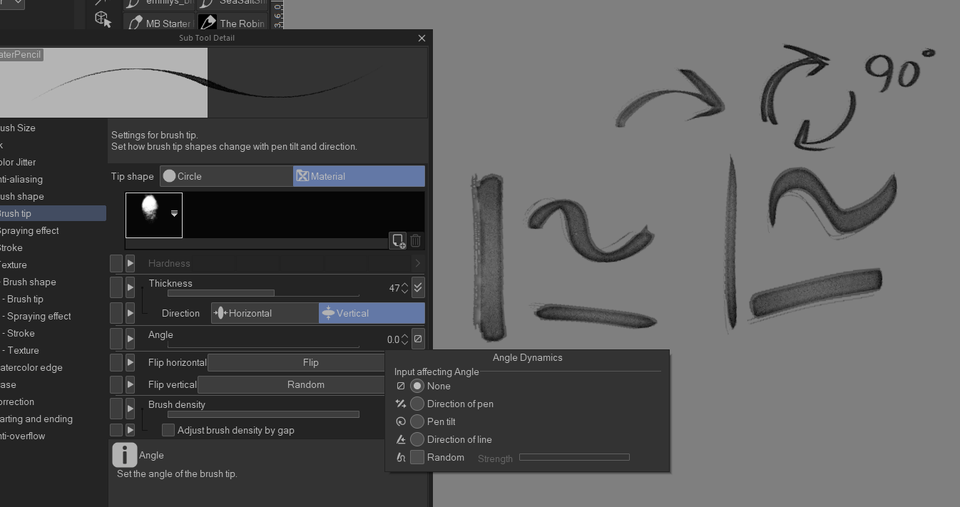
Task: Delete the selected brush tip material
Action: coord(416,241)
